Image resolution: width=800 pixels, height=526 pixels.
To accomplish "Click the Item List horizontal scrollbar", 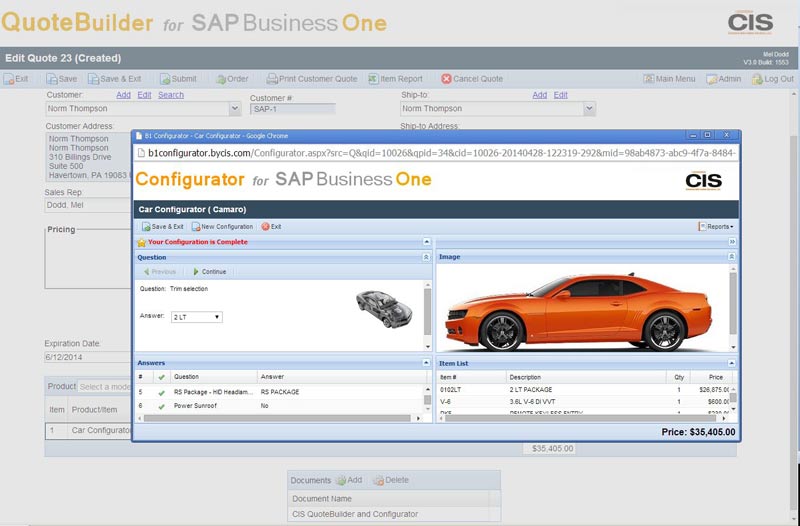I will (x=581, y=418).
